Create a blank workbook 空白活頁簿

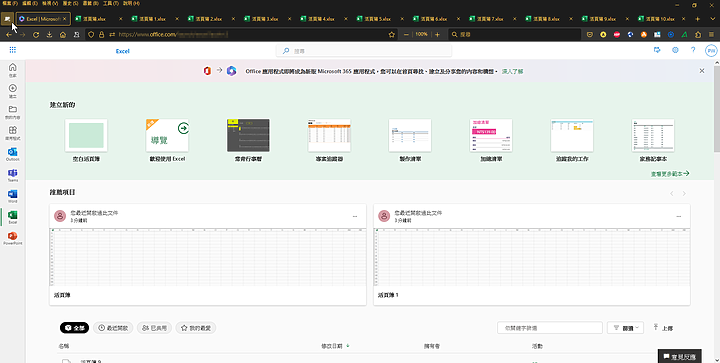click(x=86, y=135)
